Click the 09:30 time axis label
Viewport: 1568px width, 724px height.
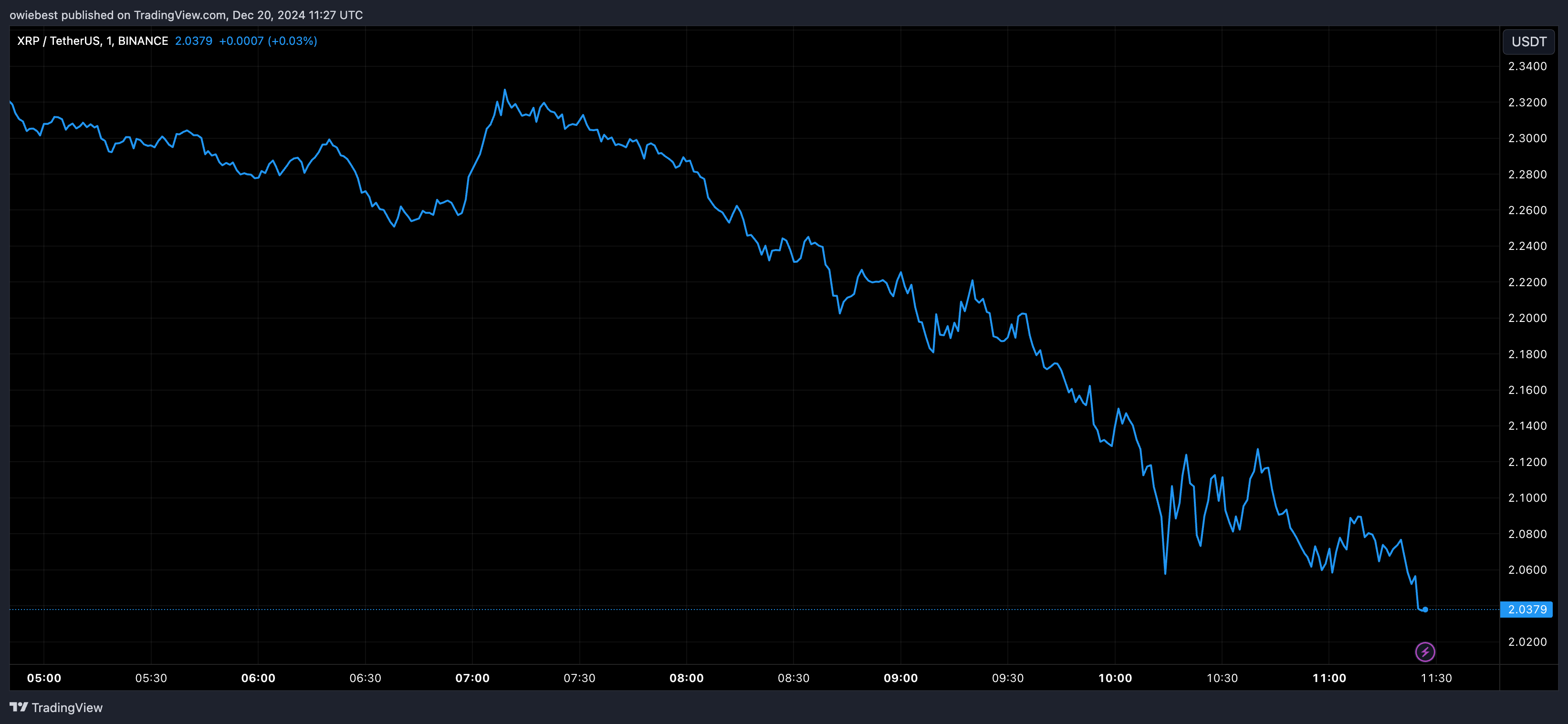(x=1008, y=678)
